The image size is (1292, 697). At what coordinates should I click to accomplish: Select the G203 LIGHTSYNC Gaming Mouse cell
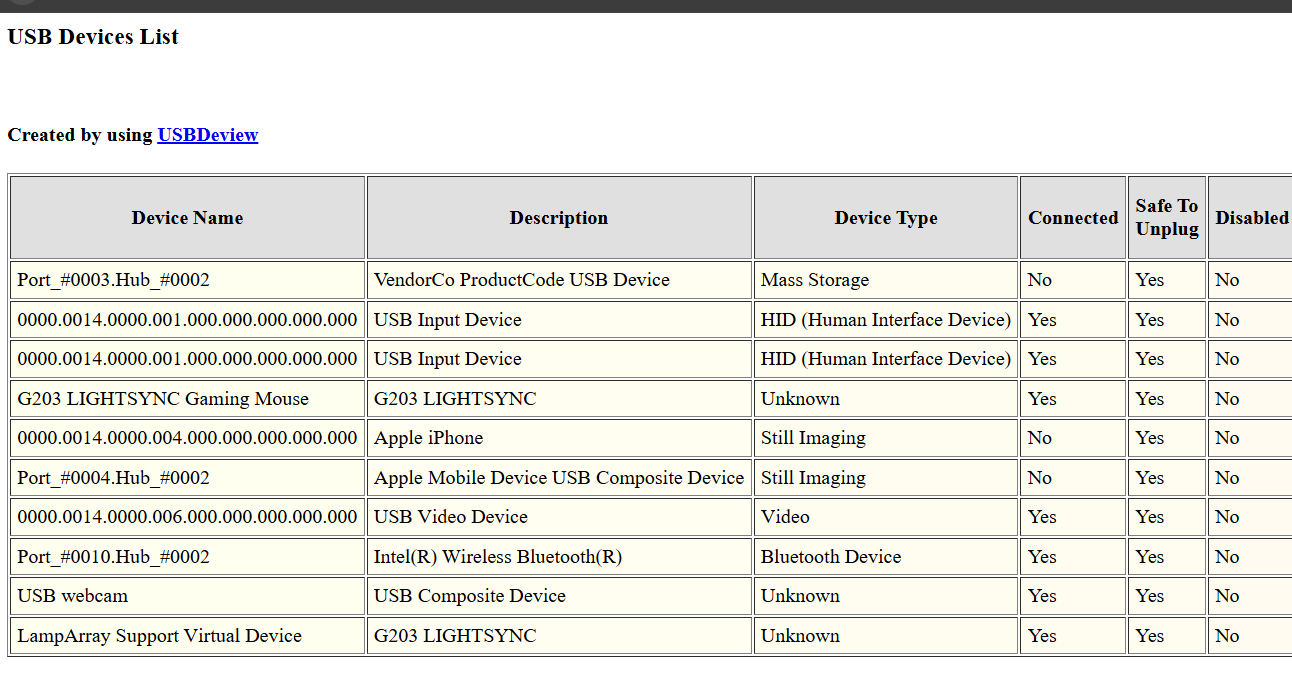coord(188,399)
